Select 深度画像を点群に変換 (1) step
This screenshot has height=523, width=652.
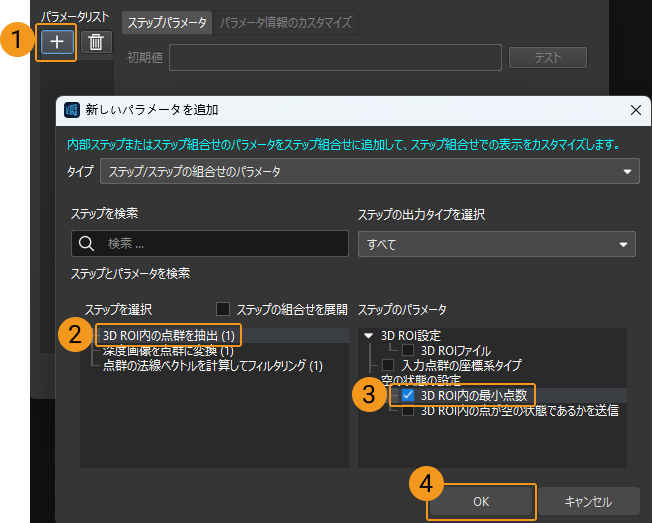point(168,351)
